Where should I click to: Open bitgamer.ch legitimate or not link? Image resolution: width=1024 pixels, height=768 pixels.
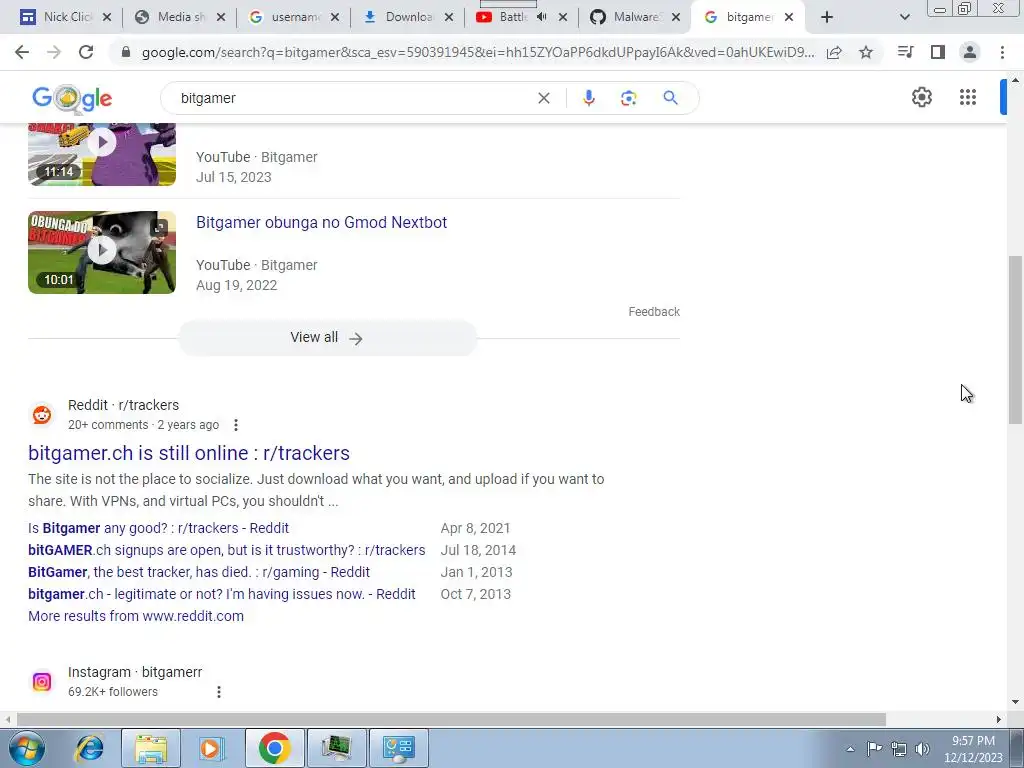coord(221,594)
